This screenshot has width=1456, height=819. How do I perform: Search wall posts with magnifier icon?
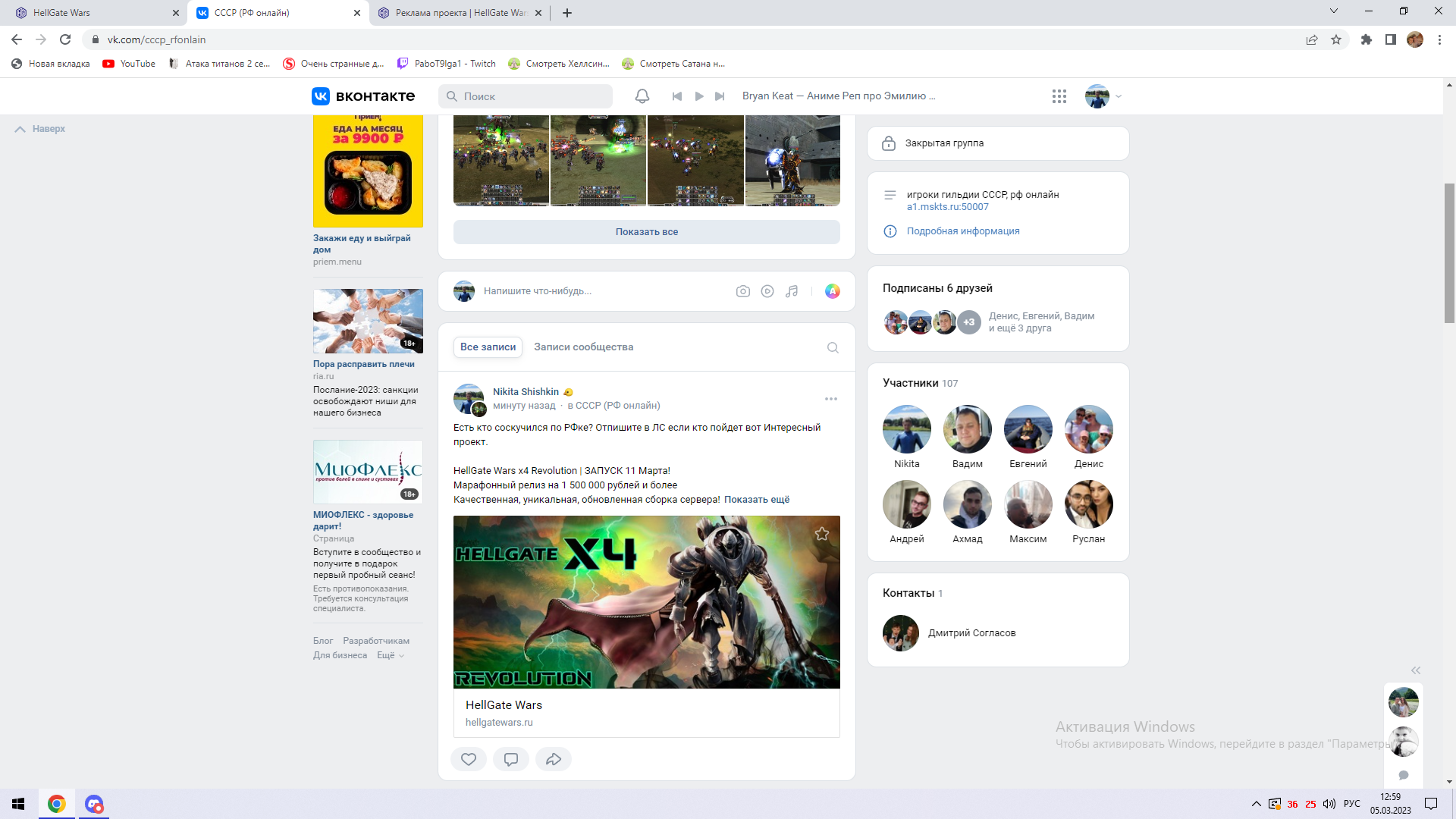pyautogui.click(x=833, y=347)
